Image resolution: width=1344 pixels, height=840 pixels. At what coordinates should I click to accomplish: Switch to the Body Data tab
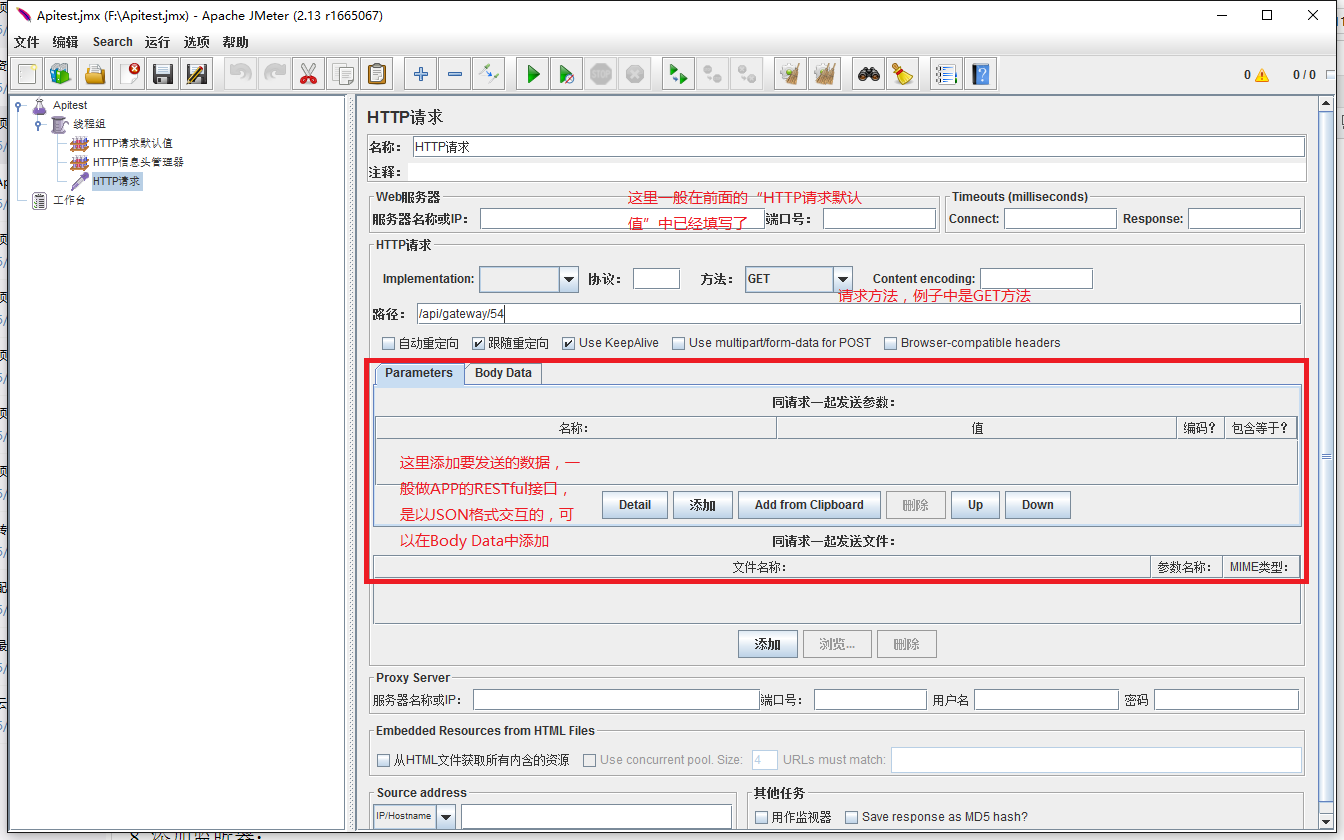pos(503,373)
